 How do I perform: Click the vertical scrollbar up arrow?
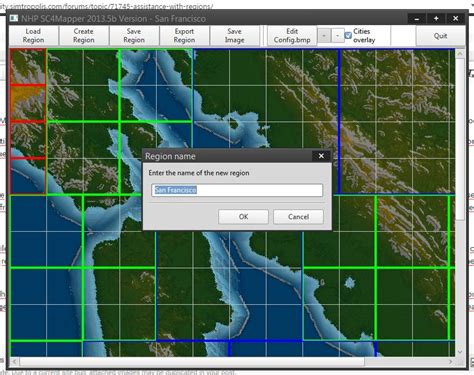click(x=460, y=53)
